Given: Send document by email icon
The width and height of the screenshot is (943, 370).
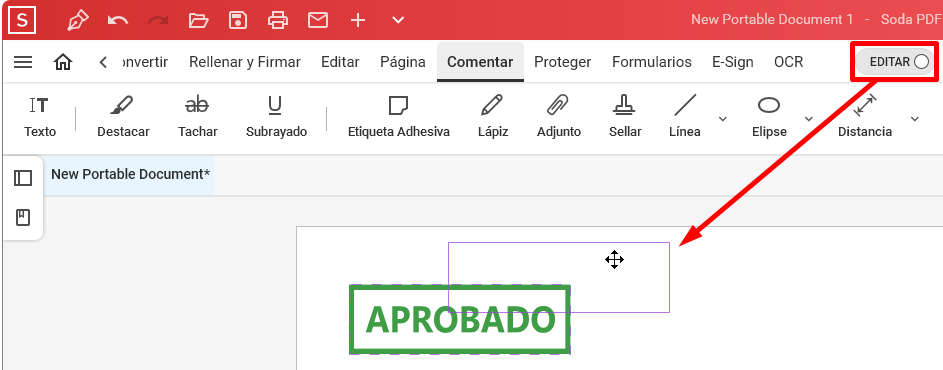Looking at the screenshot, I should coord(318,20).
